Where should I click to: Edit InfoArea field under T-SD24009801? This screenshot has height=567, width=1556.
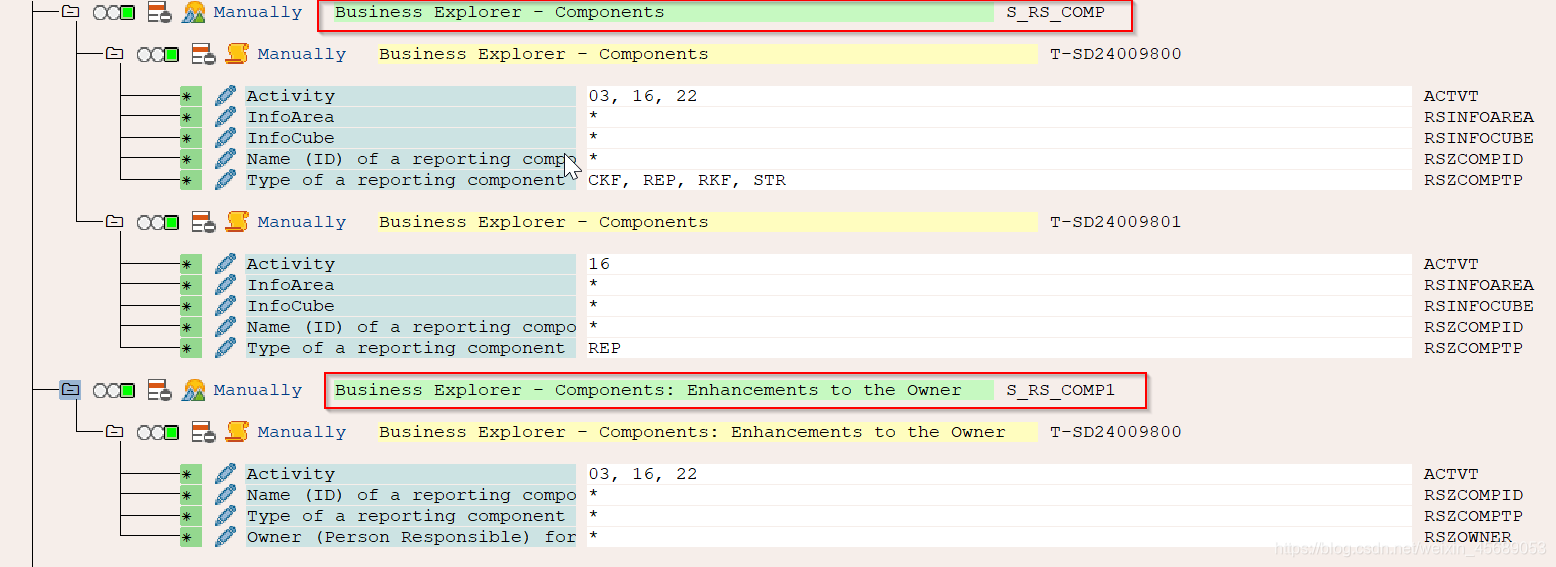tap(226, 285)
